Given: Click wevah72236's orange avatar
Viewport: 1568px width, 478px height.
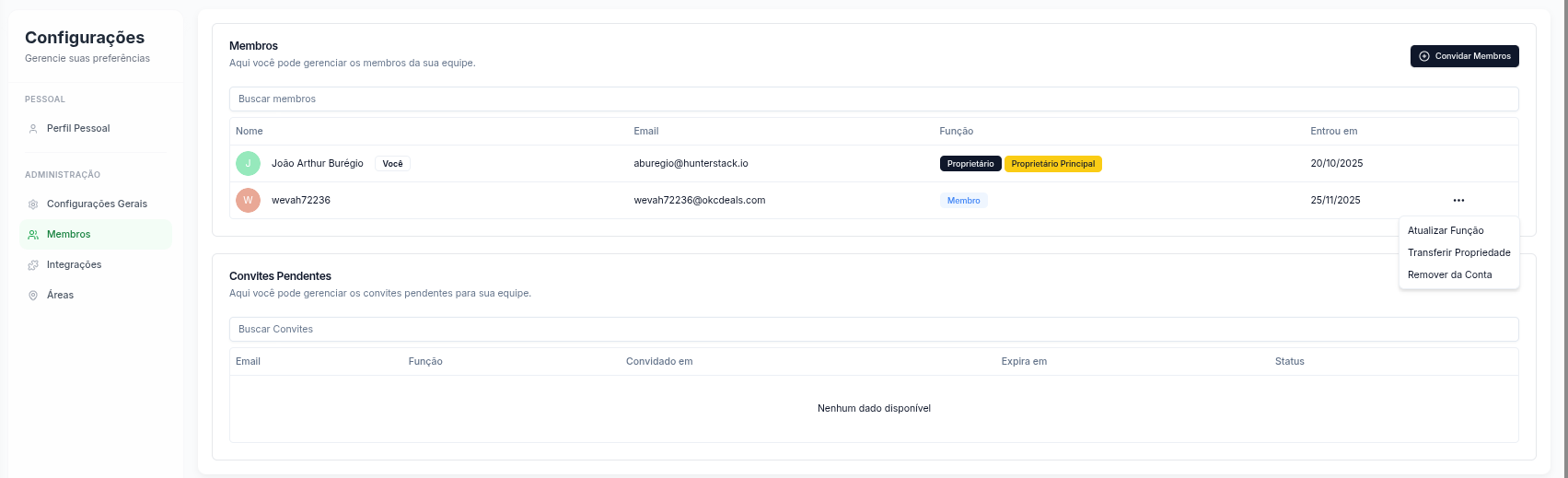Looking at the screenshot, I should 248,201.
